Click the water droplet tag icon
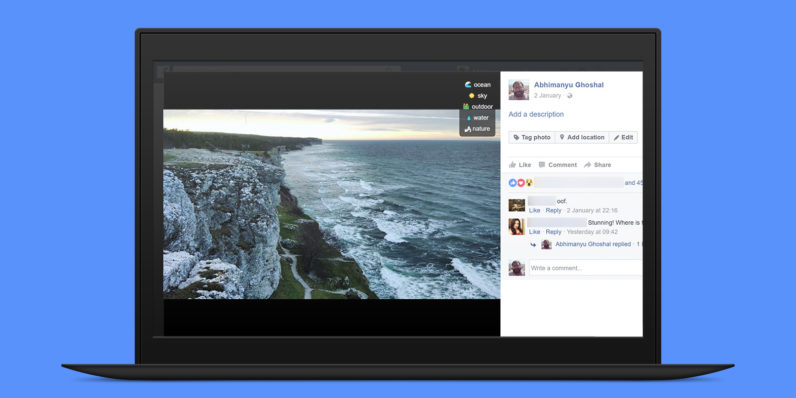This screenshot has width=796, height=398. tap(469, 118)
